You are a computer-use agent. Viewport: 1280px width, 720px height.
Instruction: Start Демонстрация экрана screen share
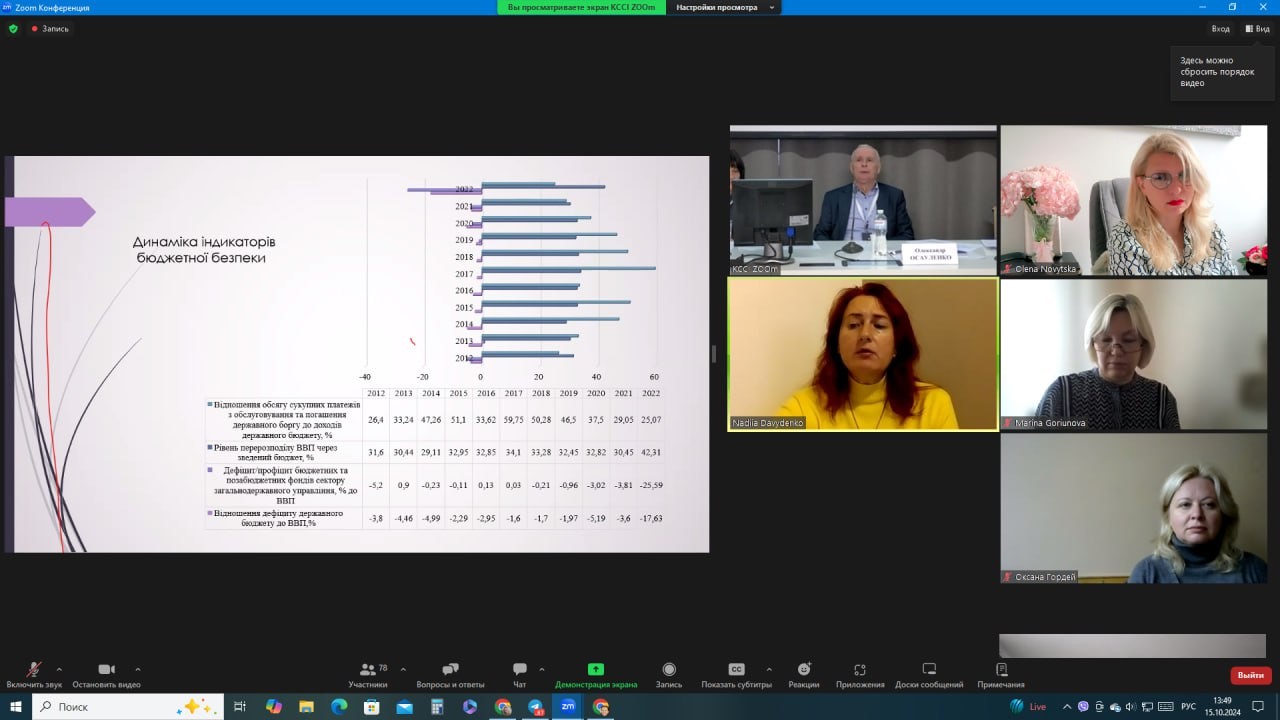596,676
